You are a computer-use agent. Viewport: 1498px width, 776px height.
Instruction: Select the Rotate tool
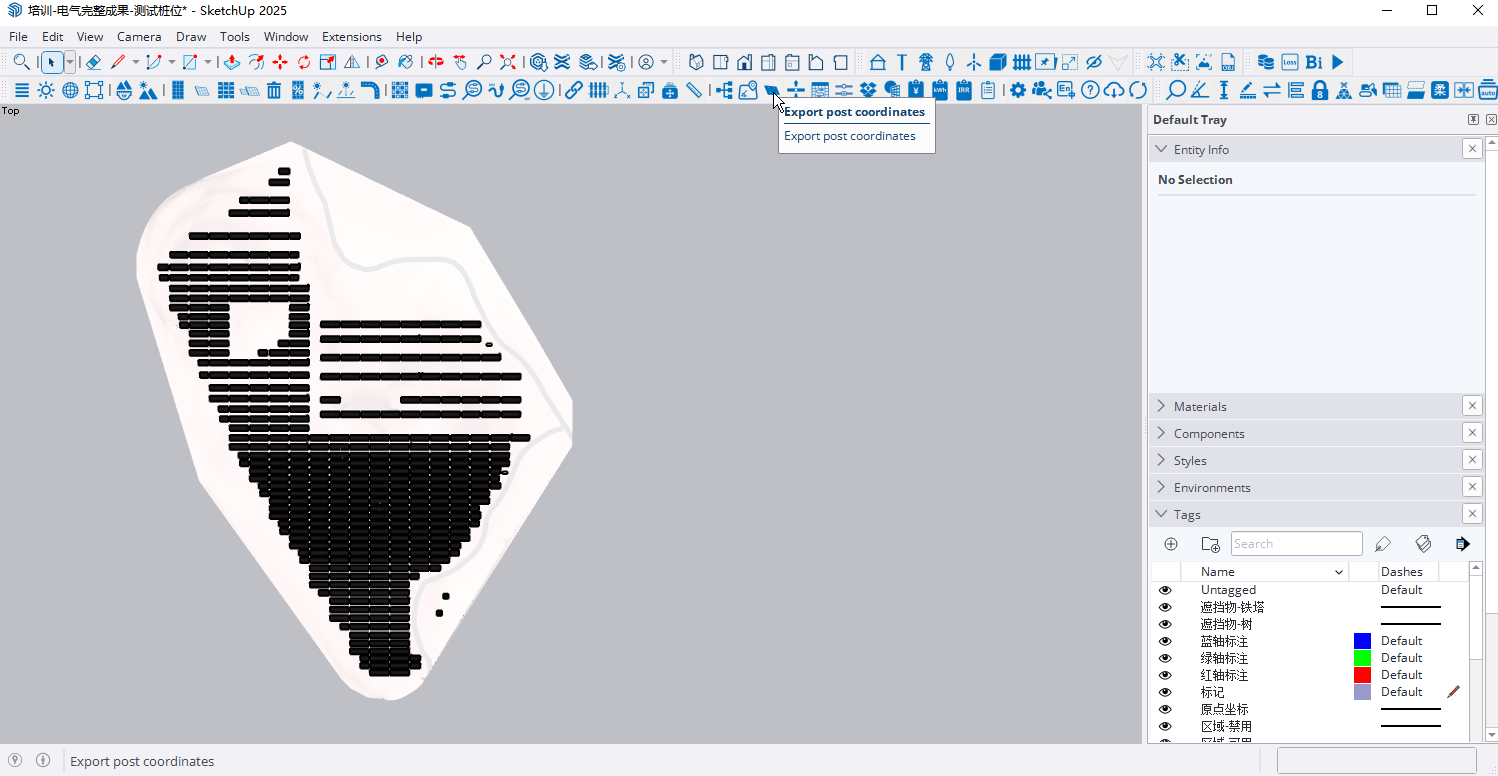point(304,62)
